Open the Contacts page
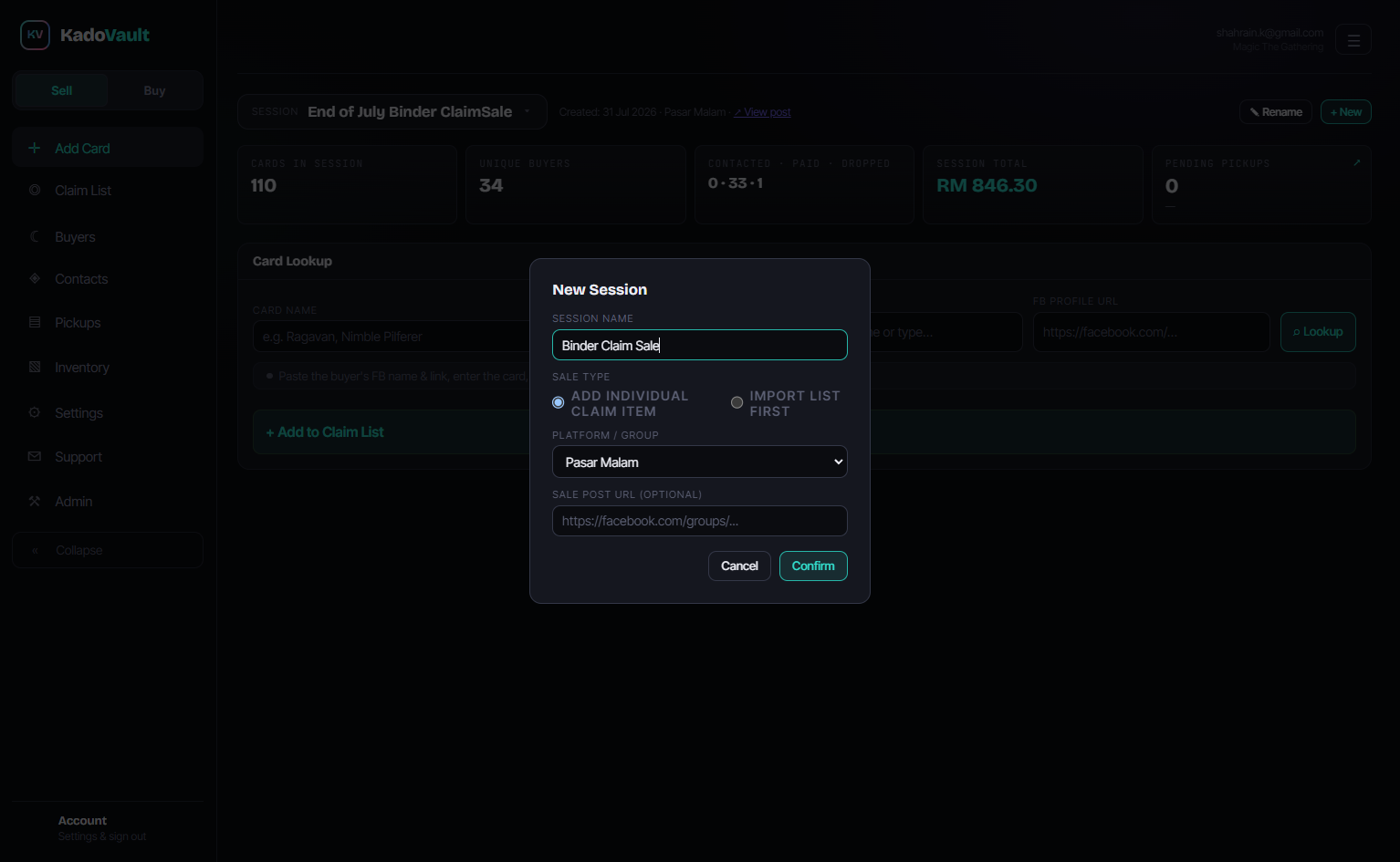1400x862 pixels. point(108,278)
